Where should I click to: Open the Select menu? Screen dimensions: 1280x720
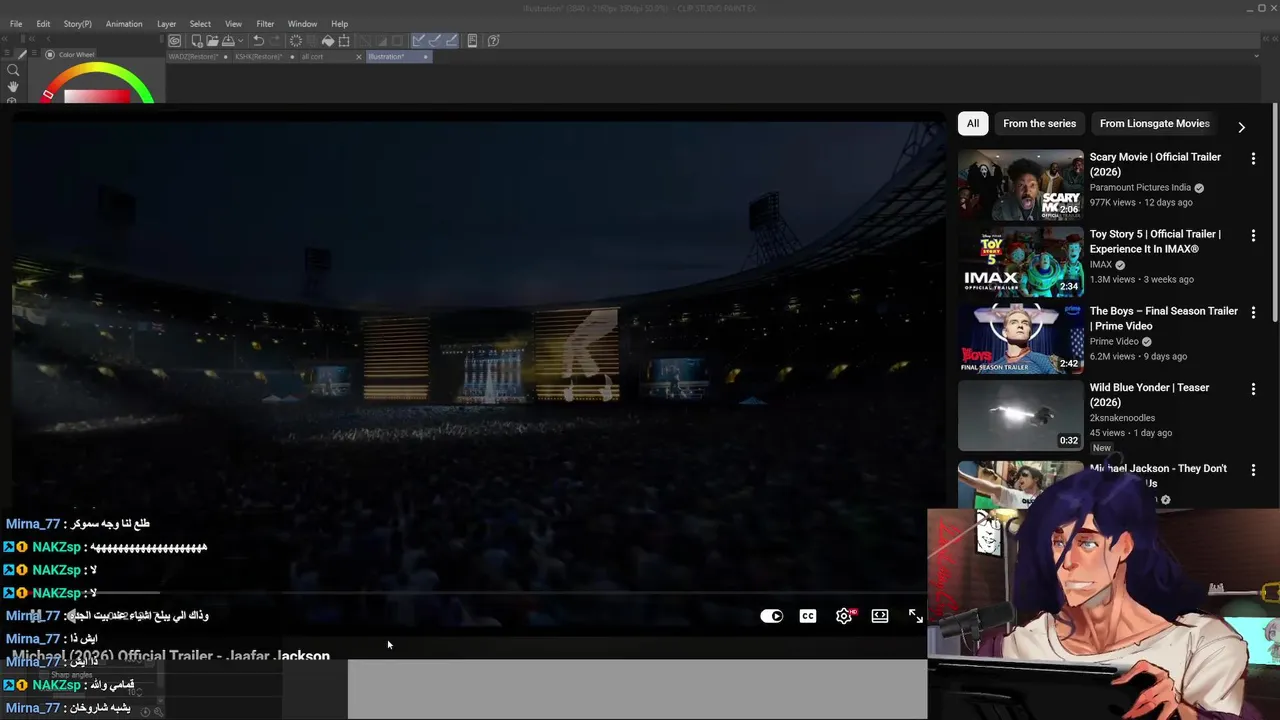pos(200,24)
